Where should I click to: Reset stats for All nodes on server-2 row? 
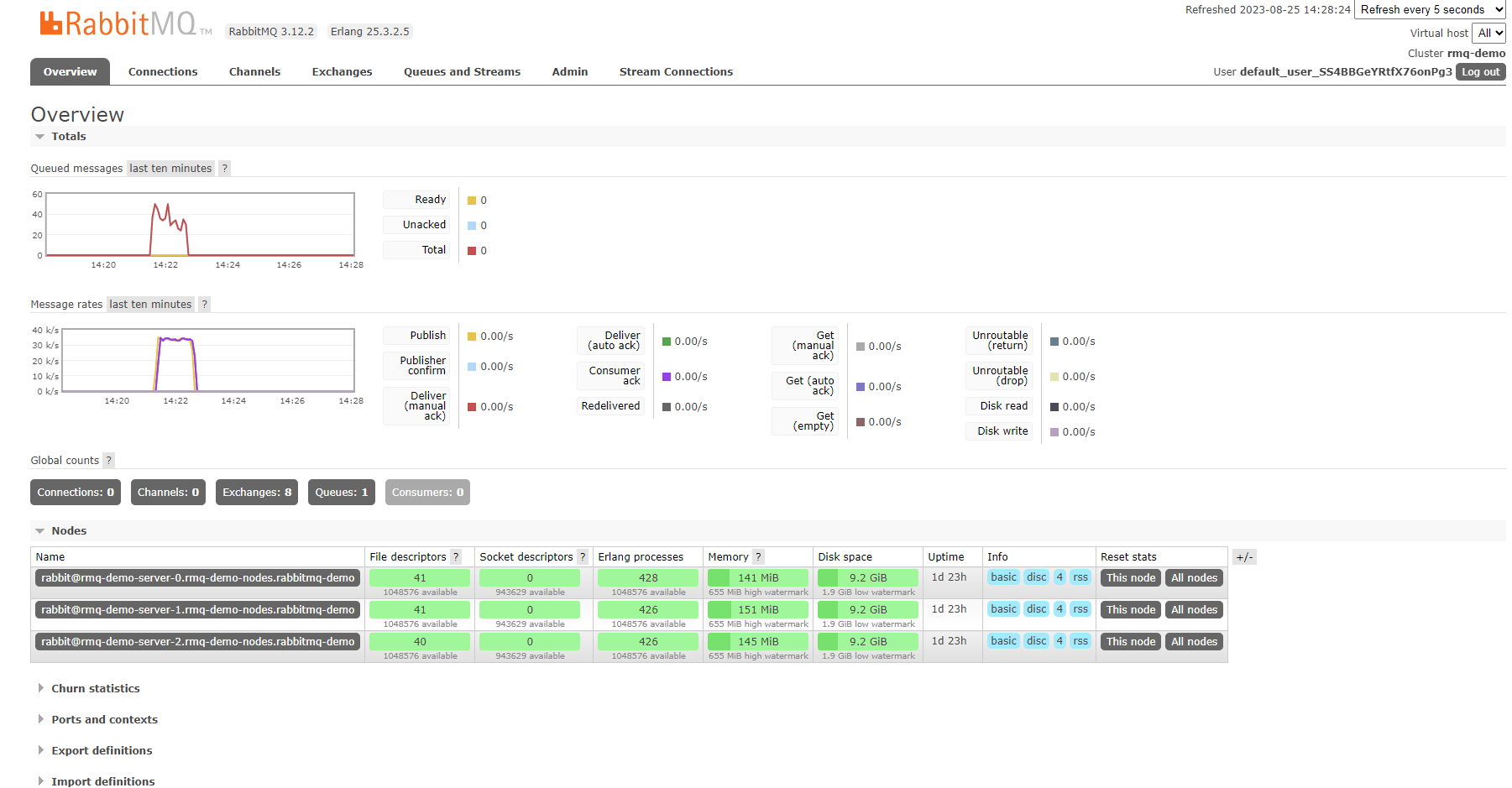click(x=1194, y=642)
